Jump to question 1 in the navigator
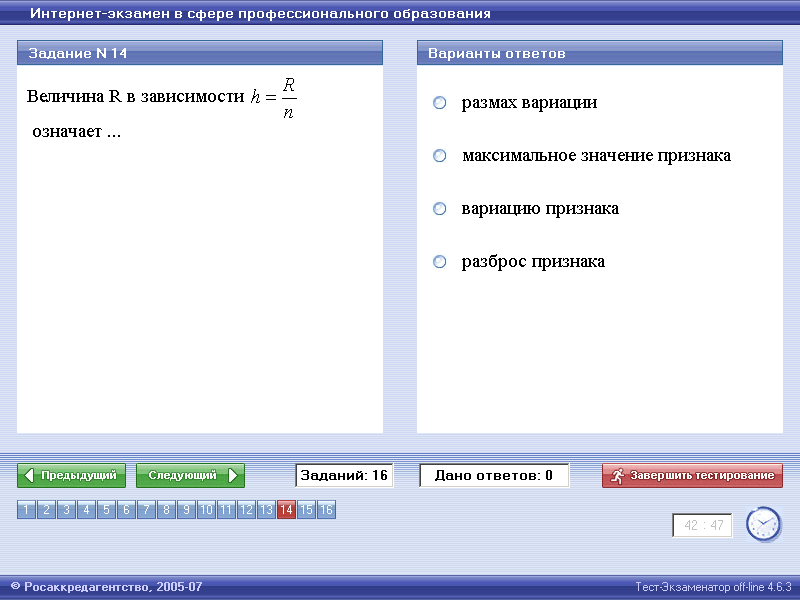Viewport: 800px width, 600px height. pyautogui.click(x=27, y=509)
